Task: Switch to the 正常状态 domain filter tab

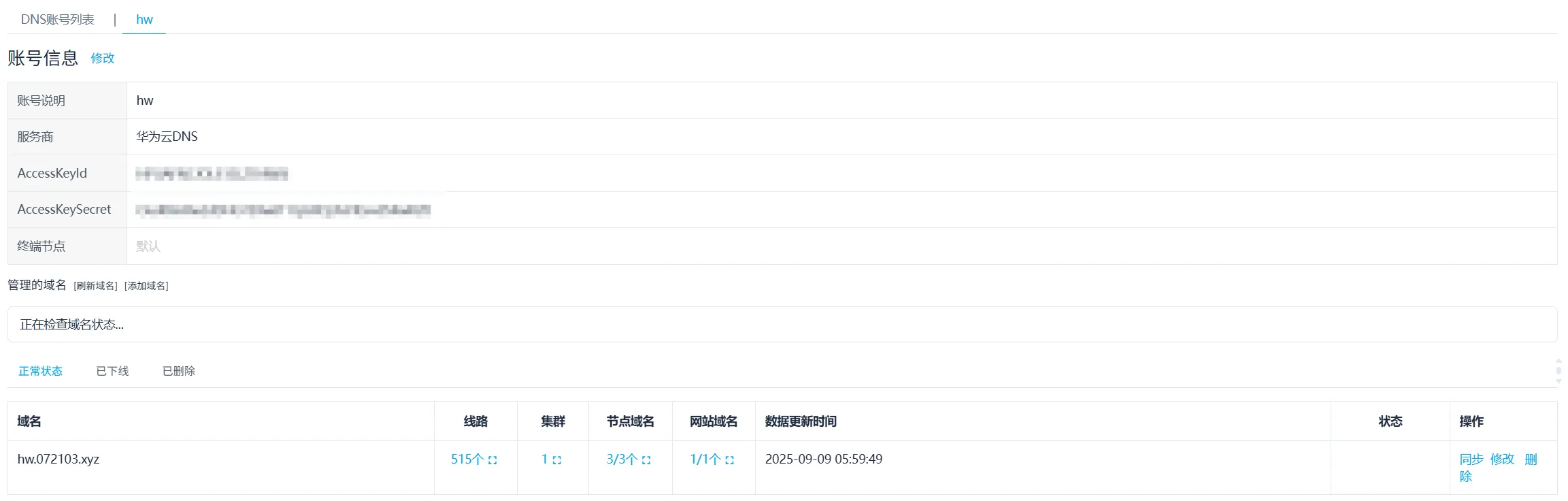Action: point(40,371)
